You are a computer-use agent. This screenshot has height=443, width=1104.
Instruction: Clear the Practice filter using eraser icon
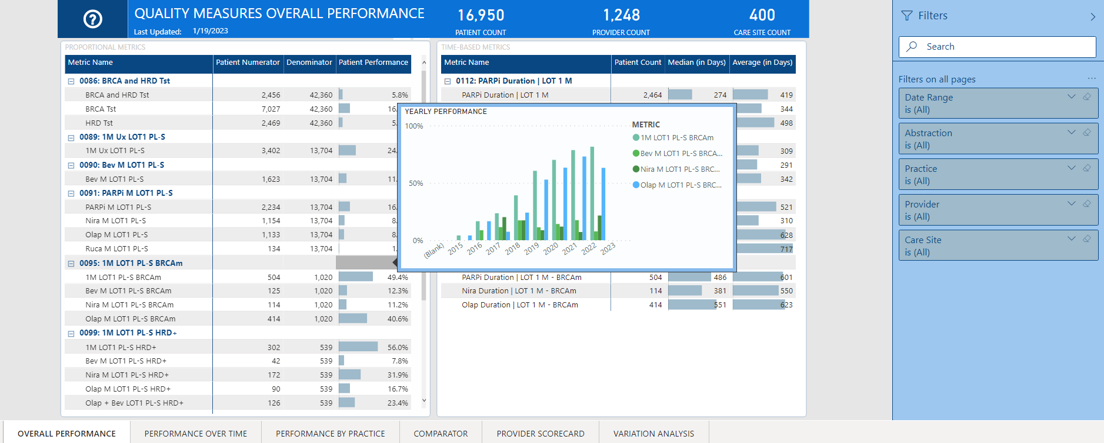pyautogui.click(x=1086, y=168)
